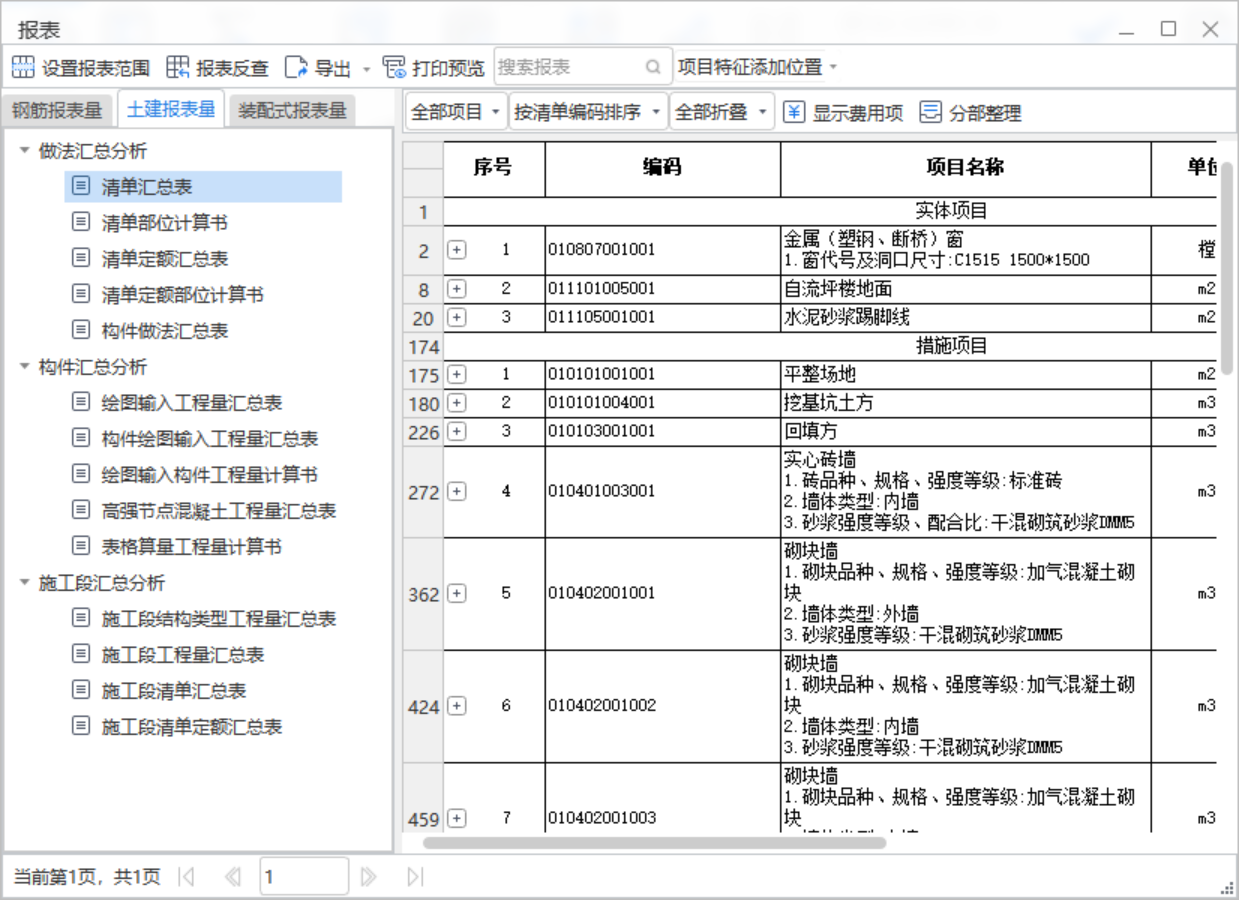Click the page number input box
The width and height of the screenshot is (1239, 900).
click(304, 877)
